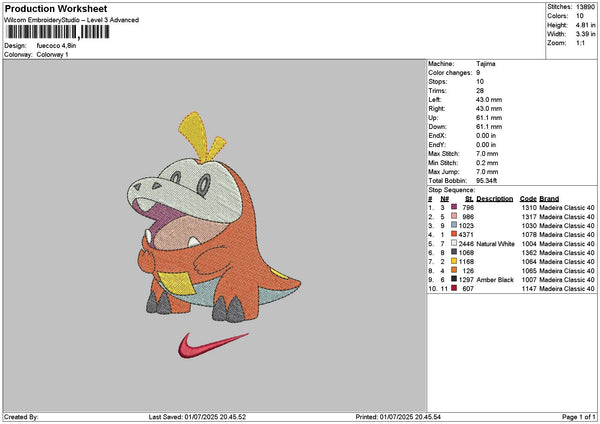Screen dimensions: 600x424
Task: Click the Stitches value "13890"
Action: tap(585, 7)
